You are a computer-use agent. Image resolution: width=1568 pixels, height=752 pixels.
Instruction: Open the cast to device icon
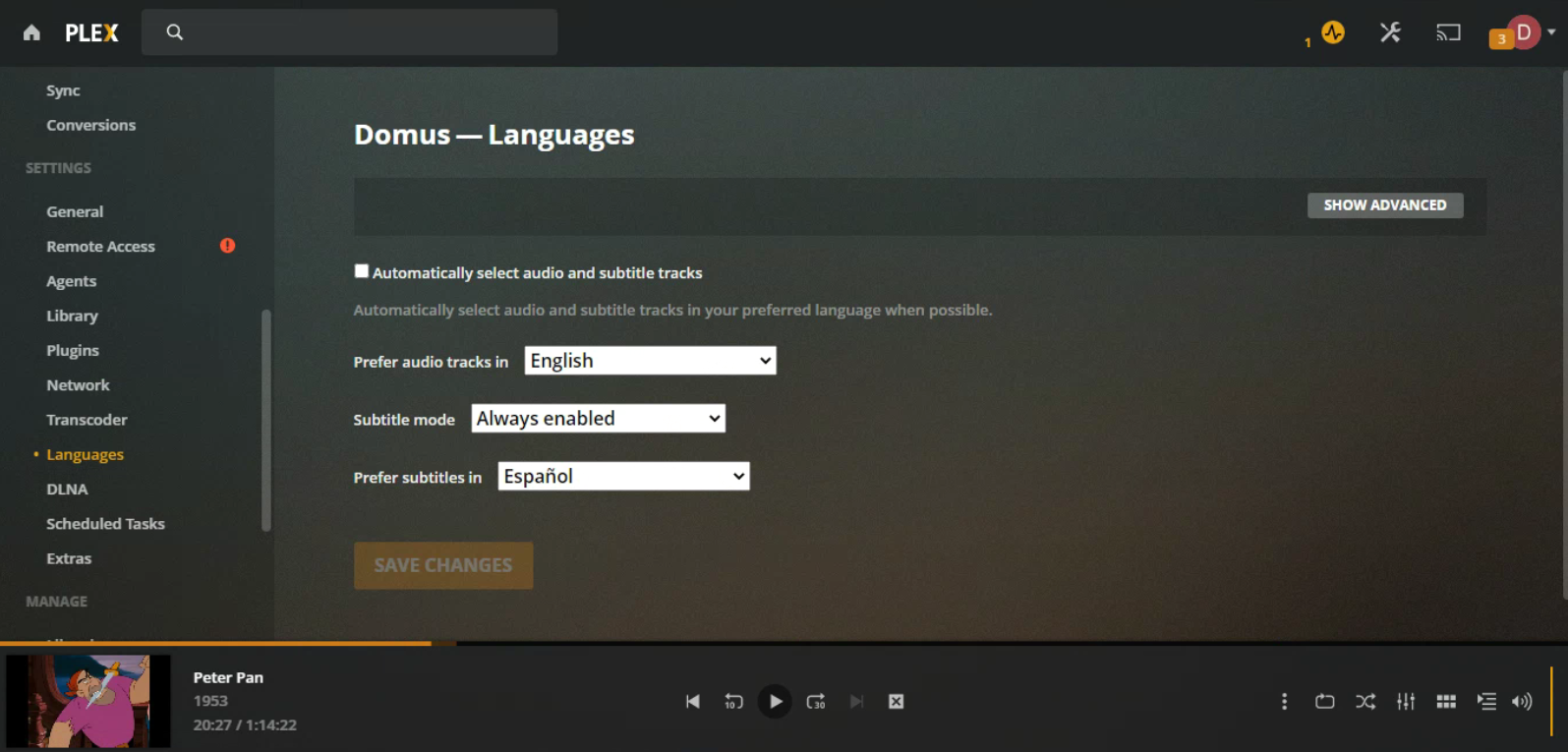click(x=1448, y=32)
